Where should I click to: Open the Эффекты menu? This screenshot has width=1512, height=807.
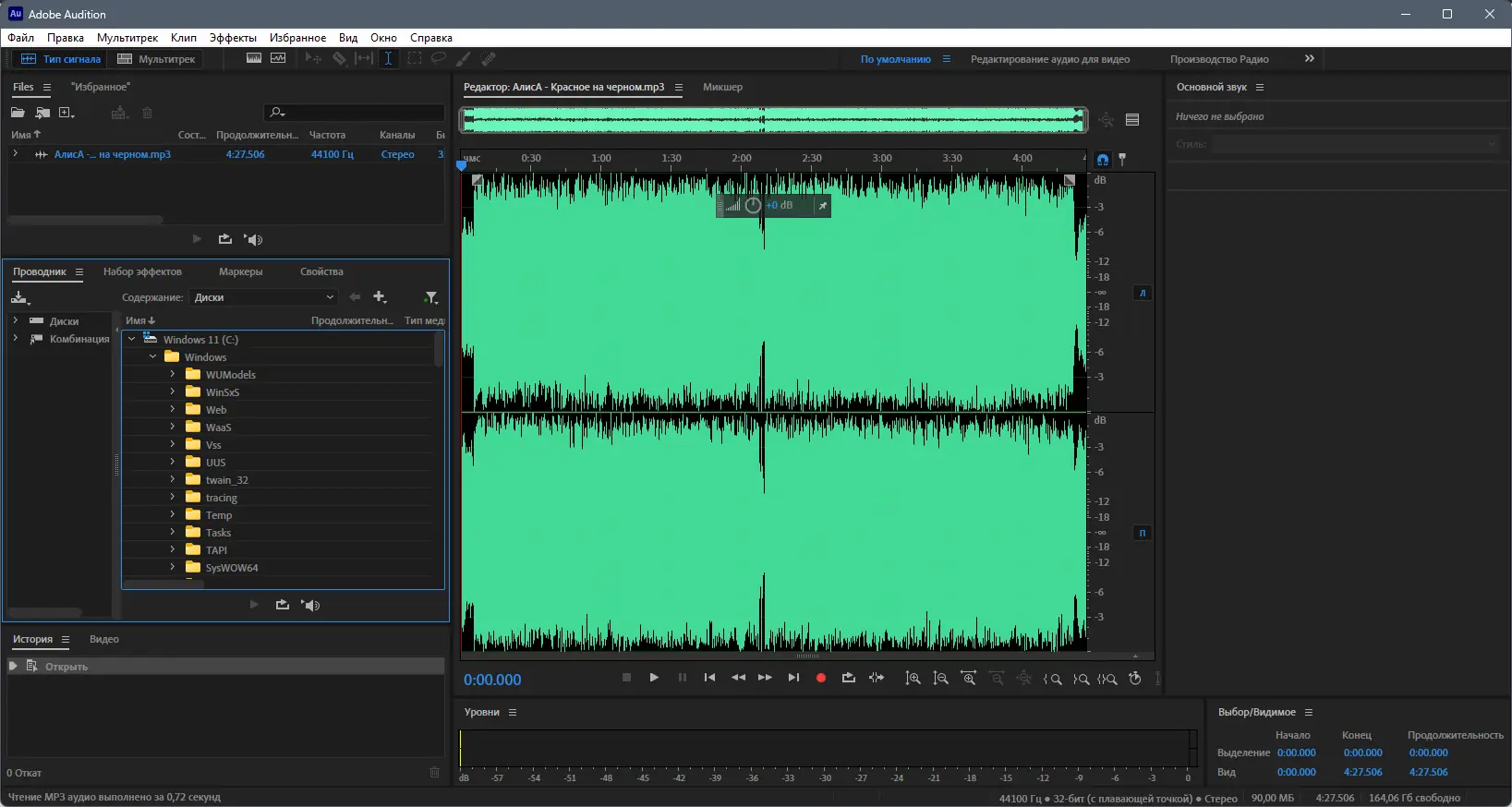(233, 38)
